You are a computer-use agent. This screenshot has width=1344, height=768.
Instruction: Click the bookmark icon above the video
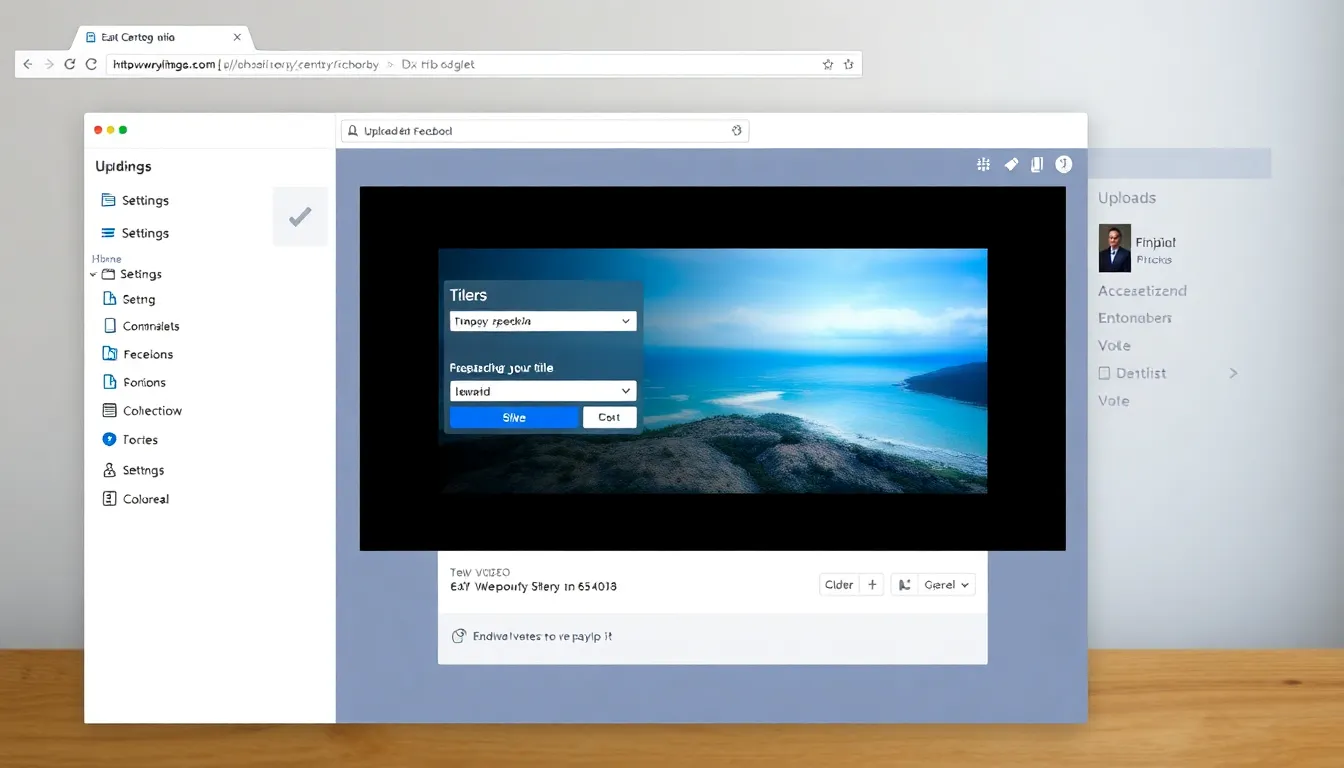pyautogui.click(x=1037, y=165)
